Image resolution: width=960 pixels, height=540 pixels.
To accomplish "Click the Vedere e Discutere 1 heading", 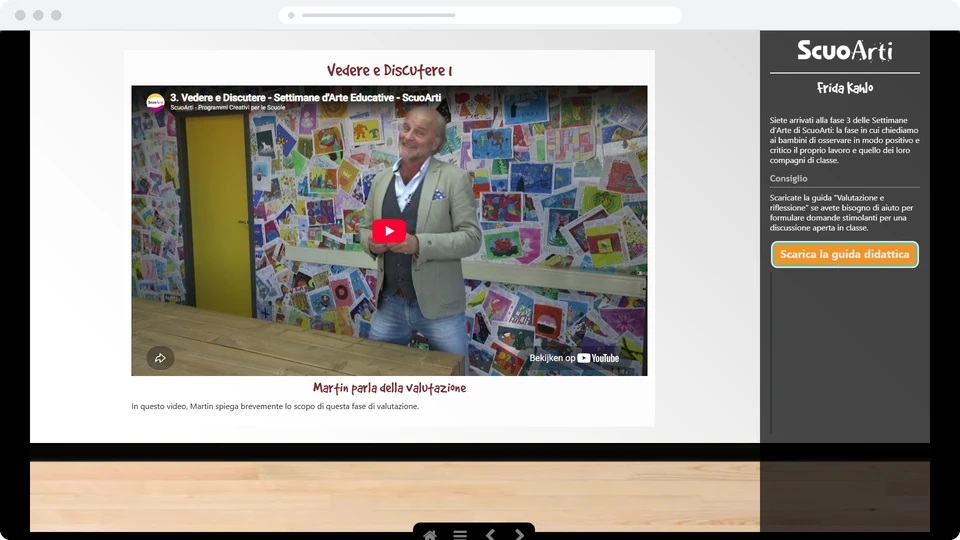I will pyautogui.click(x=389, y=70).
